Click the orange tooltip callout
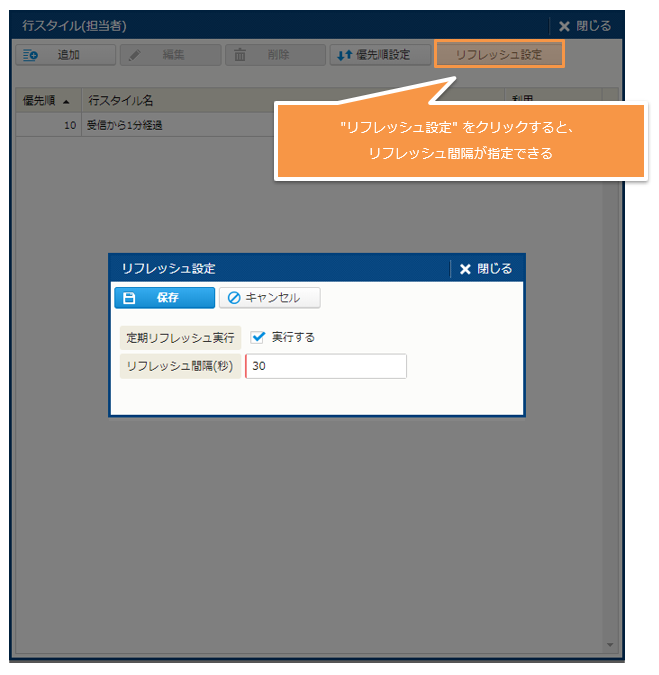The width and height of the screenshot is (659, 675). click(x=460, y=141)
